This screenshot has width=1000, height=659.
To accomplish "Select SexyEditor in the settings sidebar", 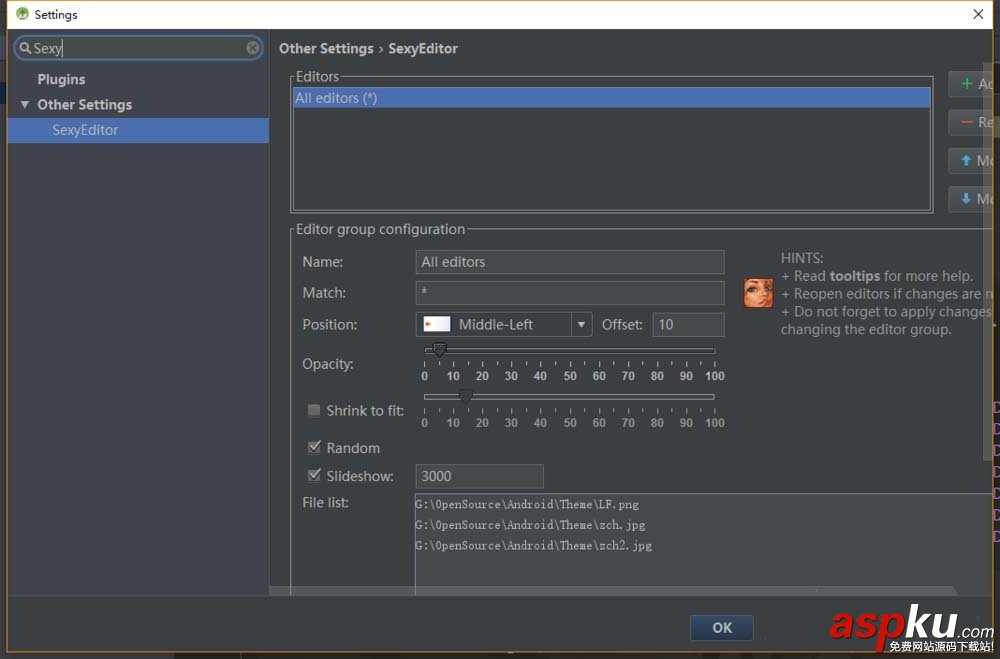I will (x=86, y=130).
